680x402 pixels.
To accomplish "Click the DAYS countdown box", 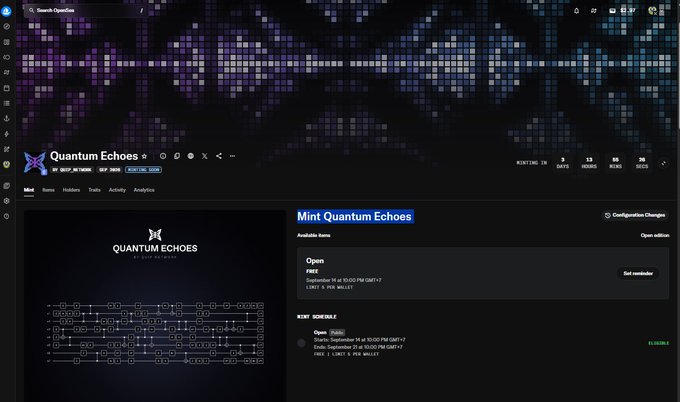I will (562, 163).
